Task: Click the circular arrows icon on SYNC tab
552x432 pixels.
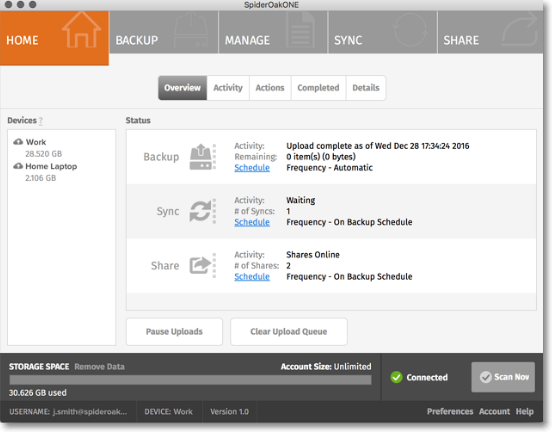Action: pos(410,30)
